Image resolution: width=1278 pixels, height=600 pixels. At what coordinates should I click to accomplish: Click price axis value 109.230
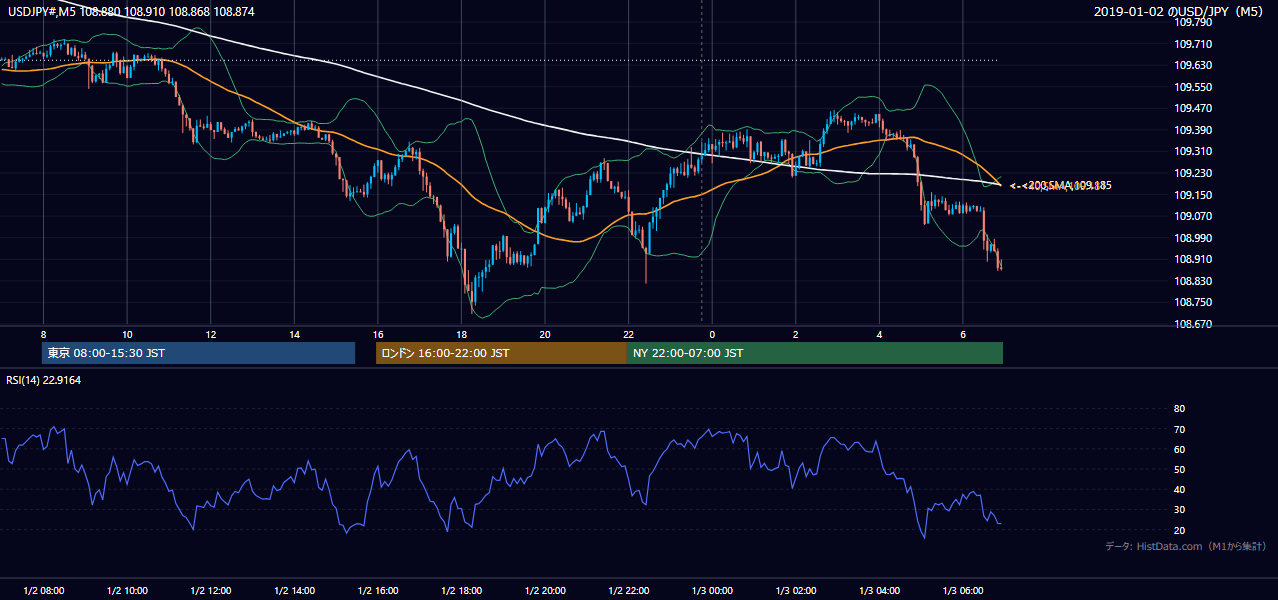(x=1193, y=173)
